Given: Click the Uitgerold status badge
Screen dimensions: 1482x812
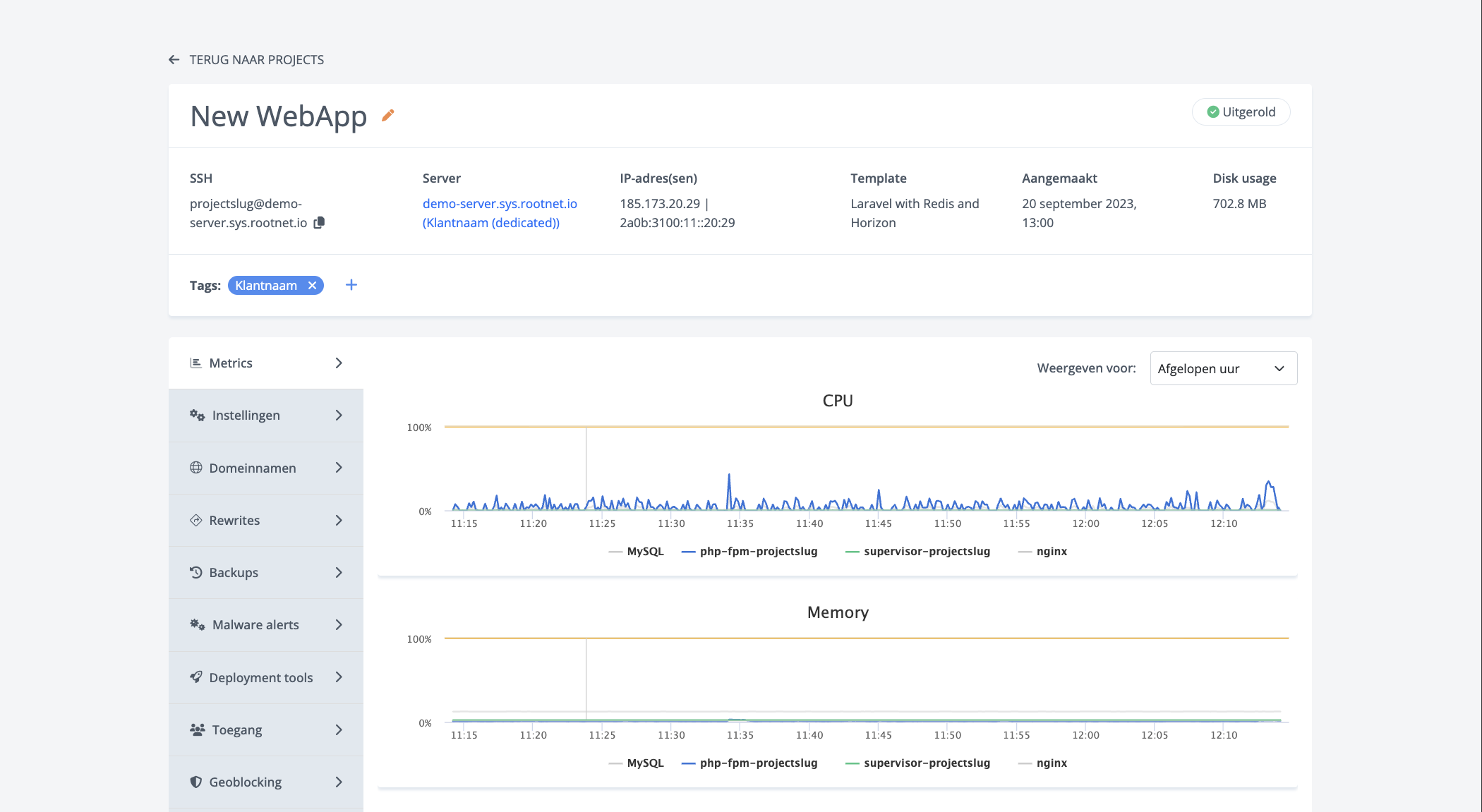Looking at the screenshot, I should [1241, 112].
